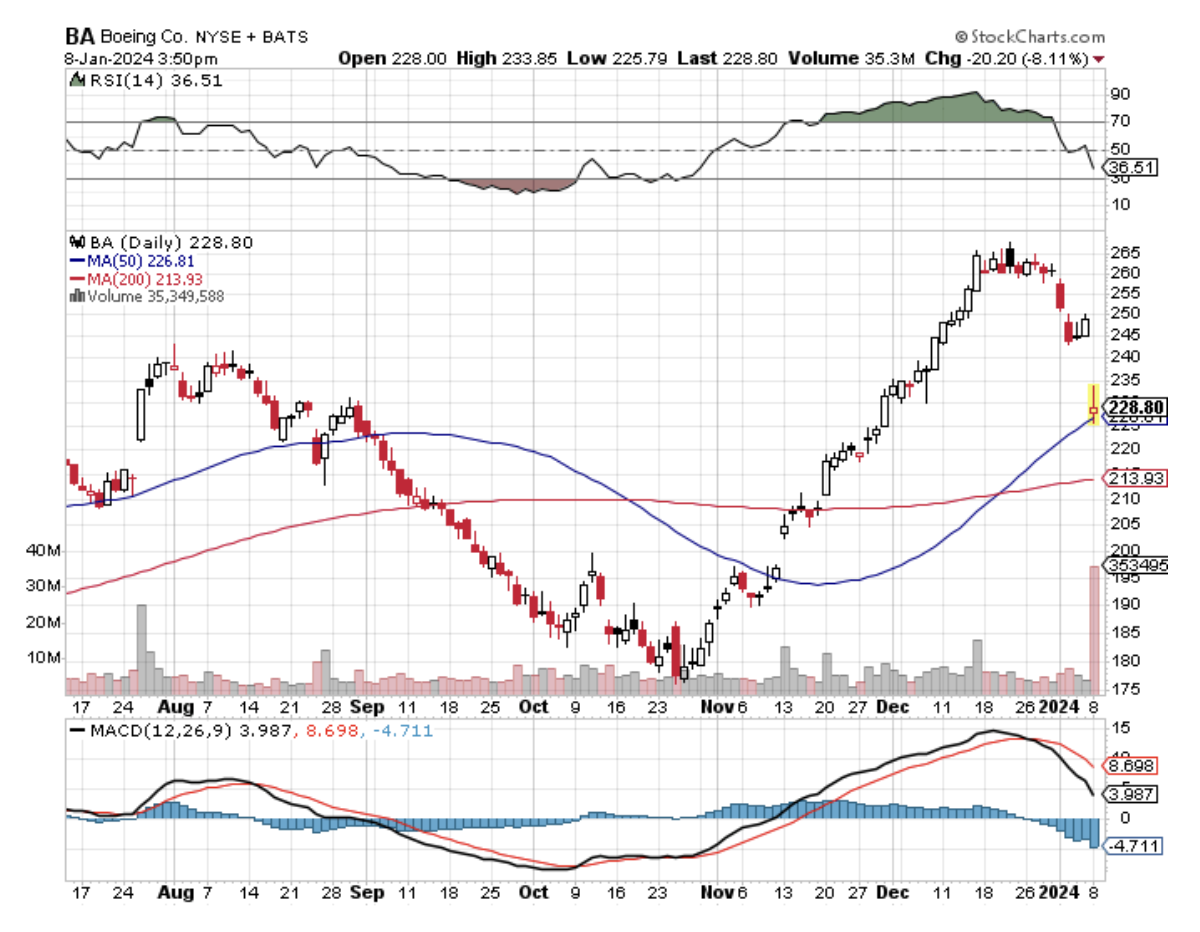
Task: Click the boxed 8.698 MACD signal tag
Action: coord(1132,765)
